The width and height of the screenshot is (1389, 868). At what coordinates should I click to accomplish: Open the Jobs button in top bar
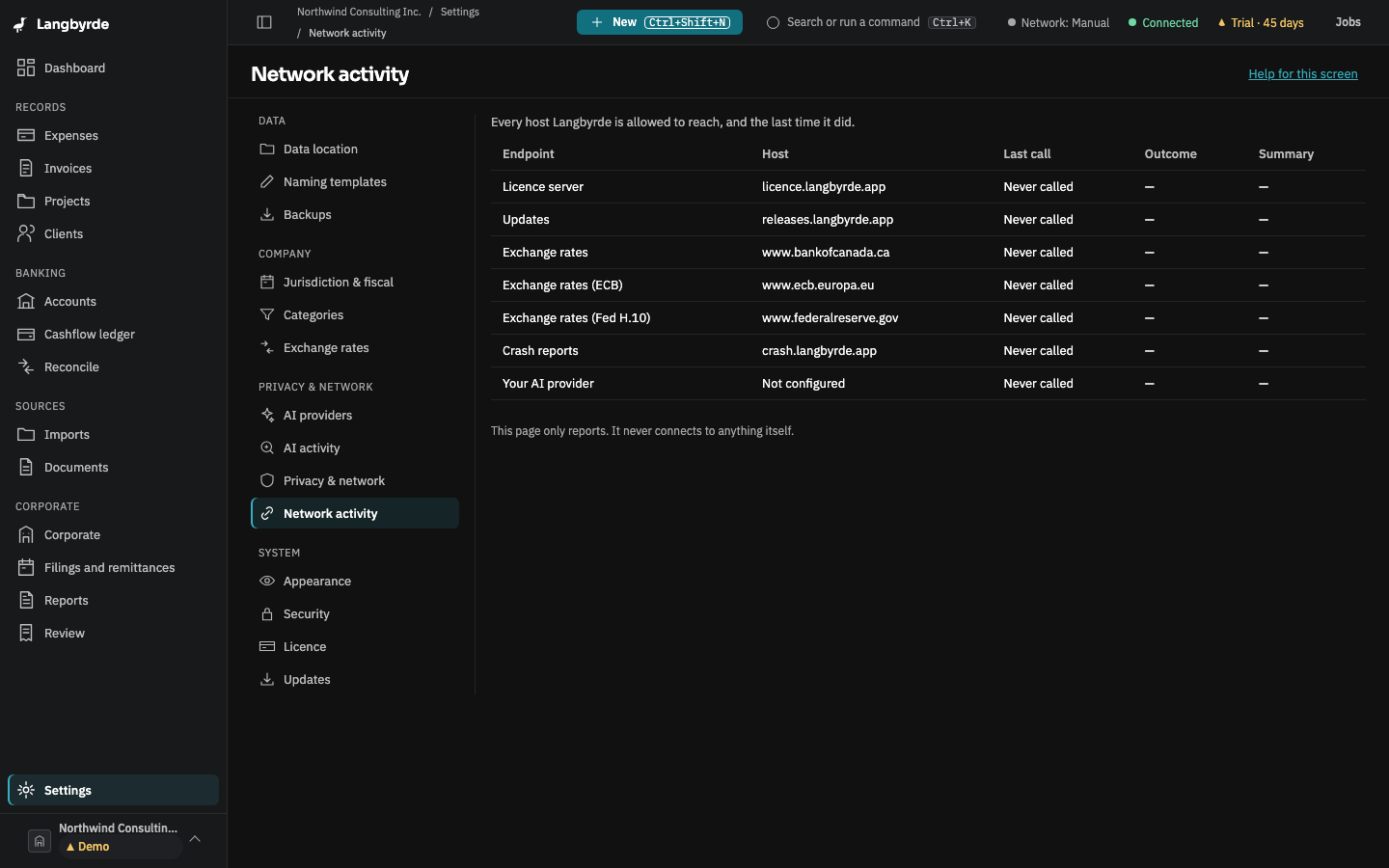pyautogui.click(x=1348, y=22)
